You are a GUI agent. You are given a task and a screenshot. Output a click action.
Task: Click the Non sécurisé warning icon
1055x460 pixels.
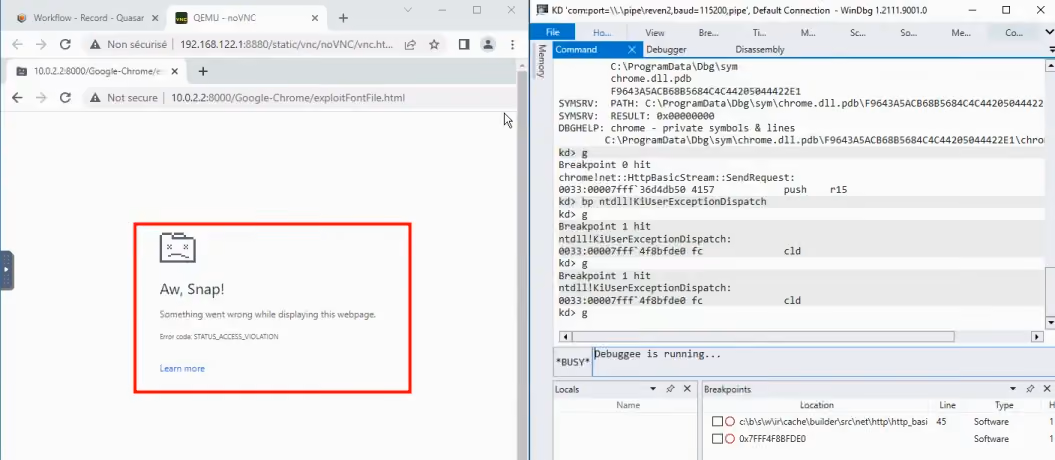[96, 44]
